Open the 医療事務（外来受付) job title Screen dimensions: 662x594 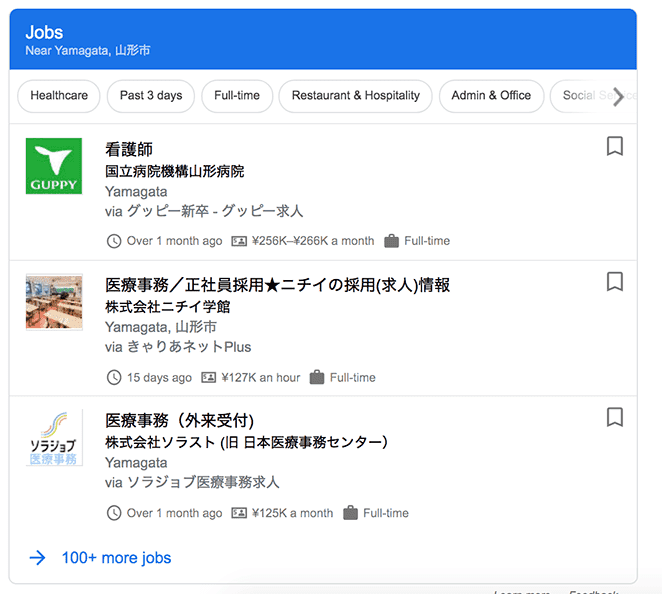pyautogui.click(x=179, y=420)
